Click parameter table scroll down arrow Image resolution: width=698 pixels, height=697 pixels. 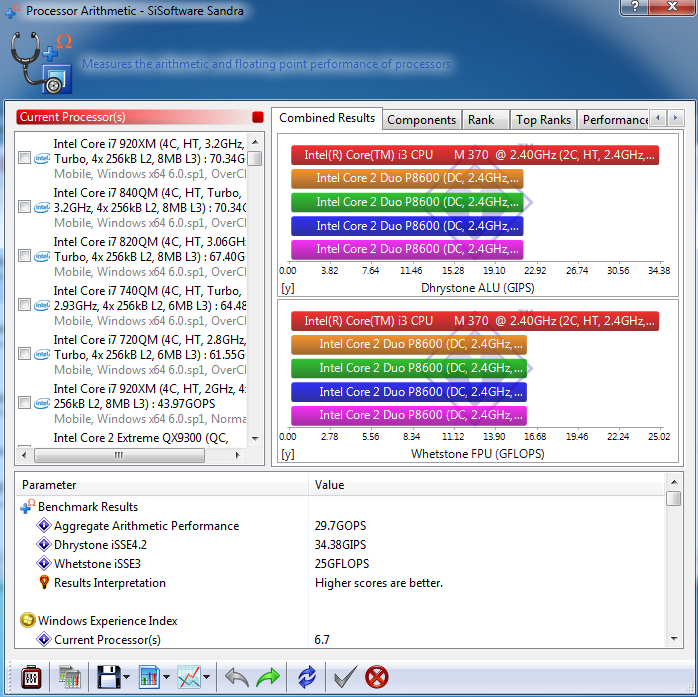[x=674, y=639]
